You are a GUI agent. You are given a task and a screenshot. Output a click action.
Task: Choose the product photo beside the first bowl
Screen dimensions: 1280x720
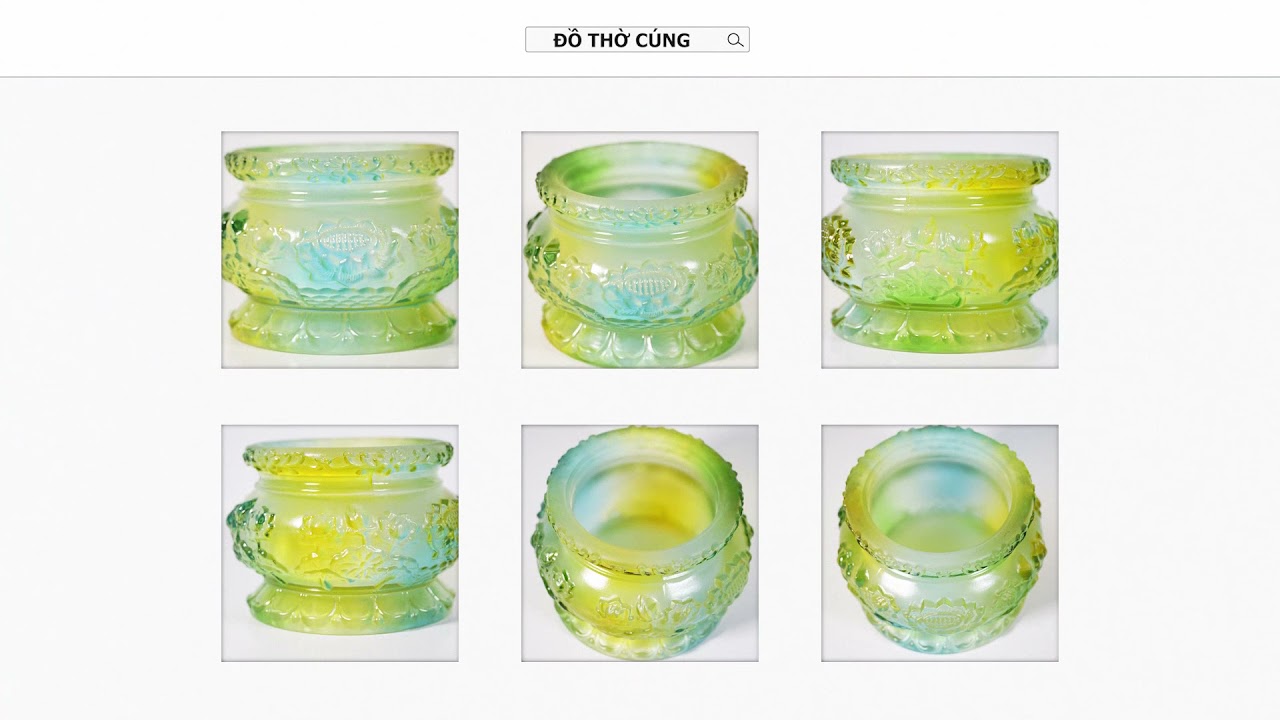pyautogui.click(x=640, y=250)
